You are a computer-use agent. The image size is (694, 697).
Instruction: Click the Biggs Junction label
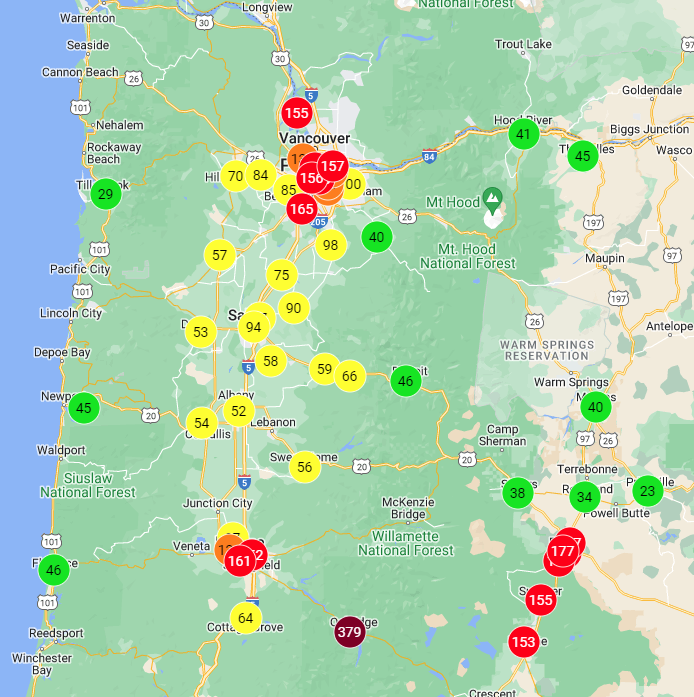pyautogui.click(x=649, y=129)
